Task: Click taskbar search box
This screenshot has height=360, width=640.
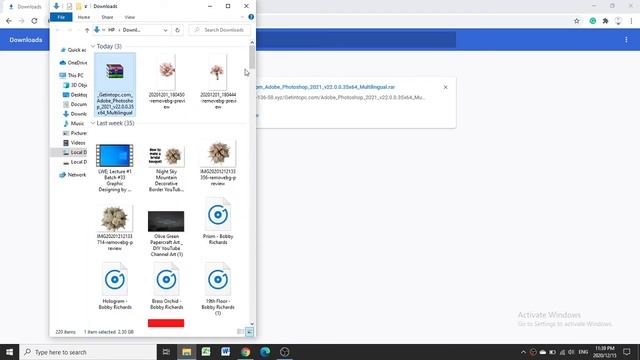Action: click(x=88, y=352)
